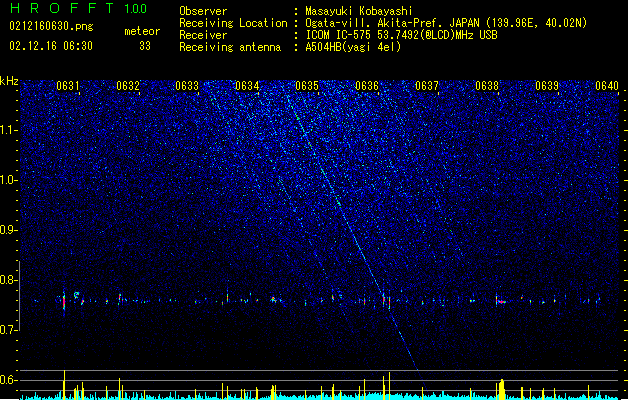The image size is (629, 400).
Task: Select the file name 0212160630.png
Action: pyautogui.click(x=51, y=26)
